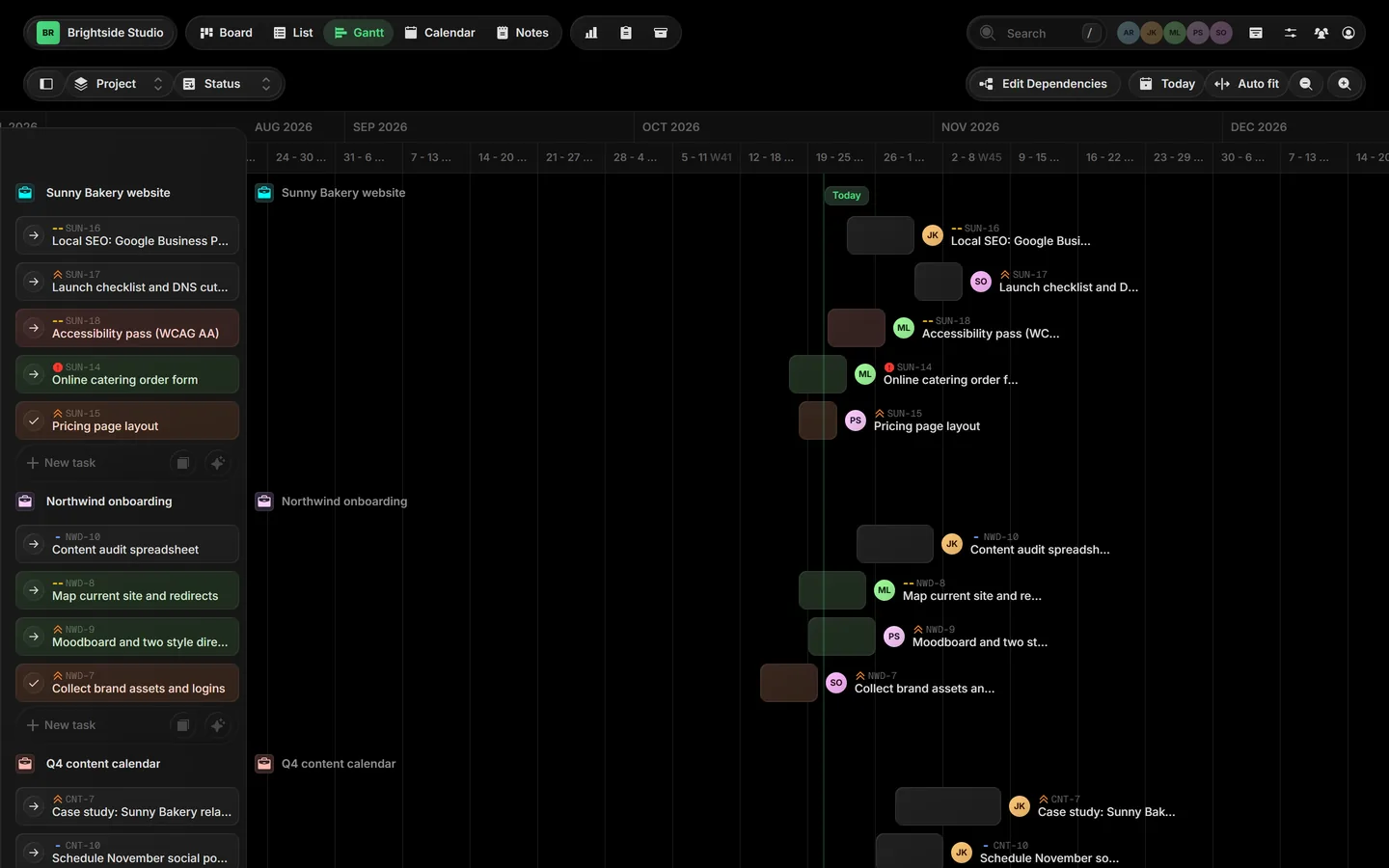Zoom in the Gantt timeline
This screenshot has width=1389, height=868.
pyautogui.click(x=1345, y=84)
